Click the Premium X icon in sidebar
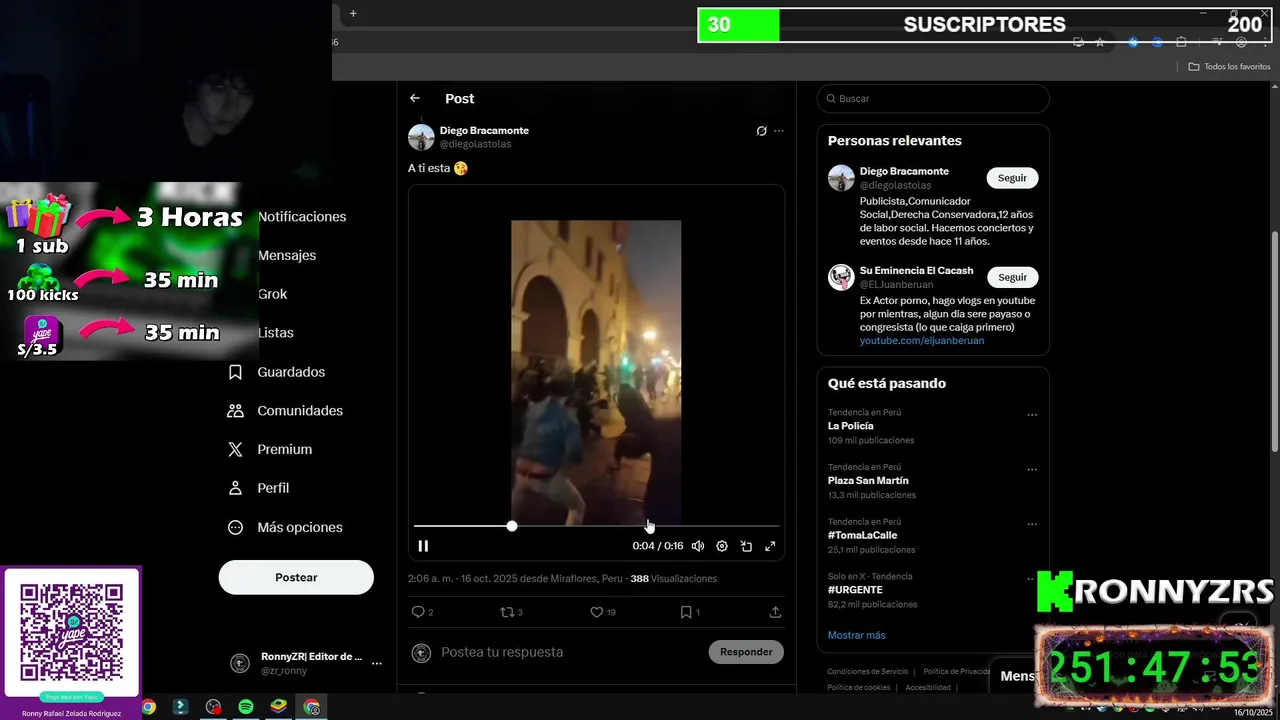 [x=235, y=450]
